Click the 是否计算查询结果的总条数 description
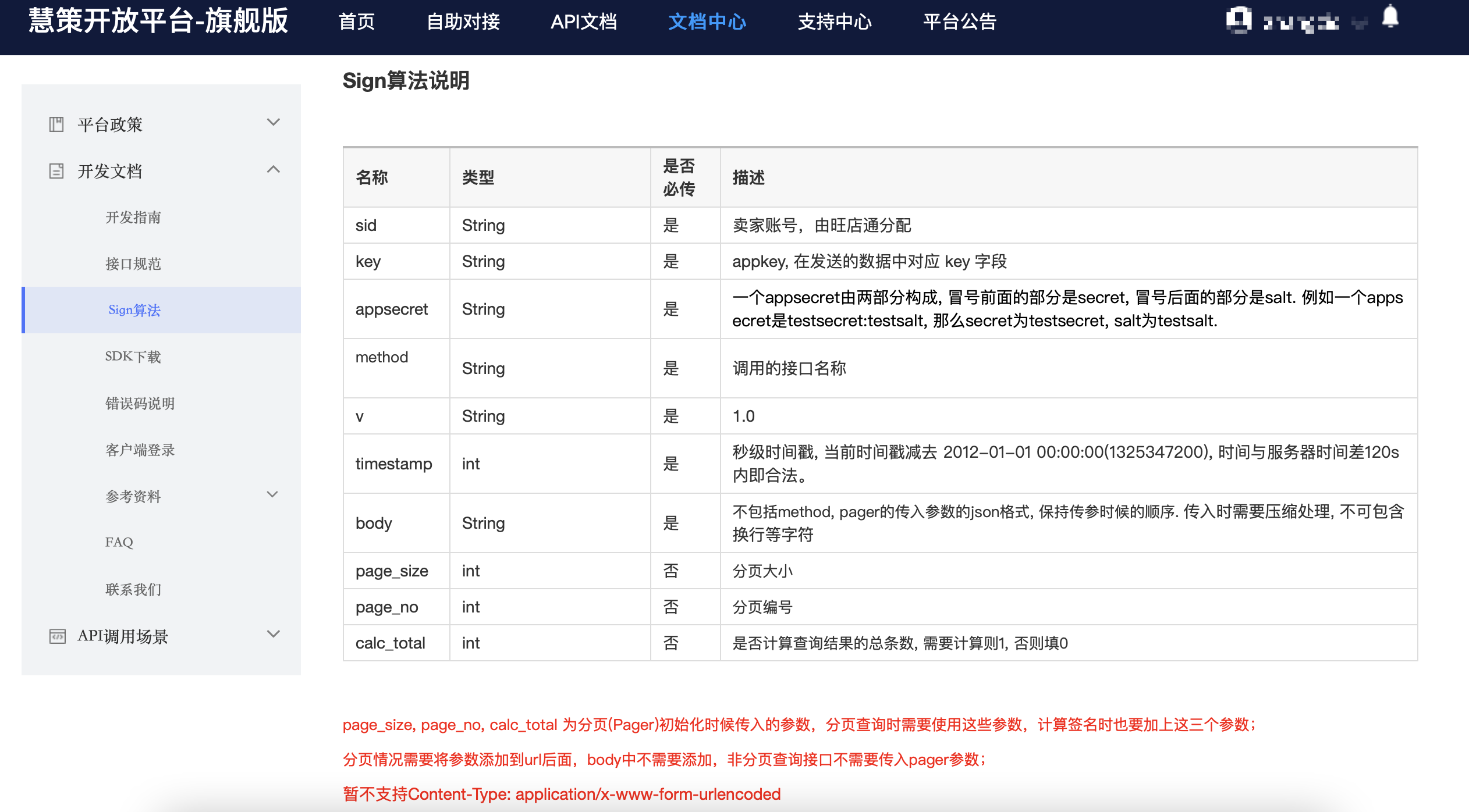 pos(900,643)
